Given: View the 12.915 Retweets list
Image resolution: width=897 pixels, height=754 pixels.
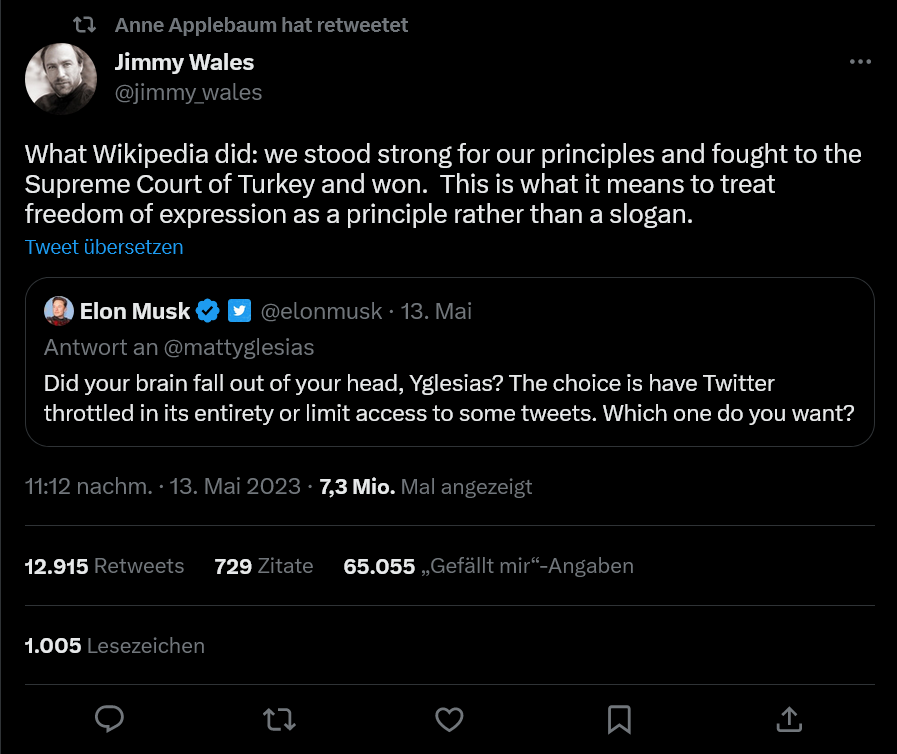Looking at the screenshot, I should 104,566.
